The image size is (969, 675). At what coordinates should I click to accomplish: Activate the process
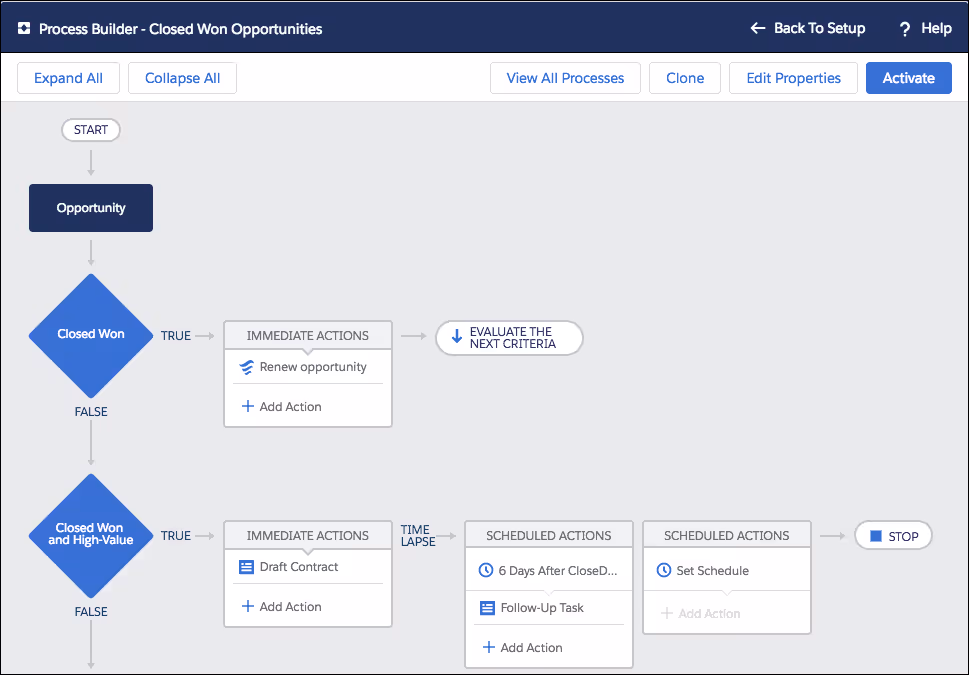coord(908,78)
